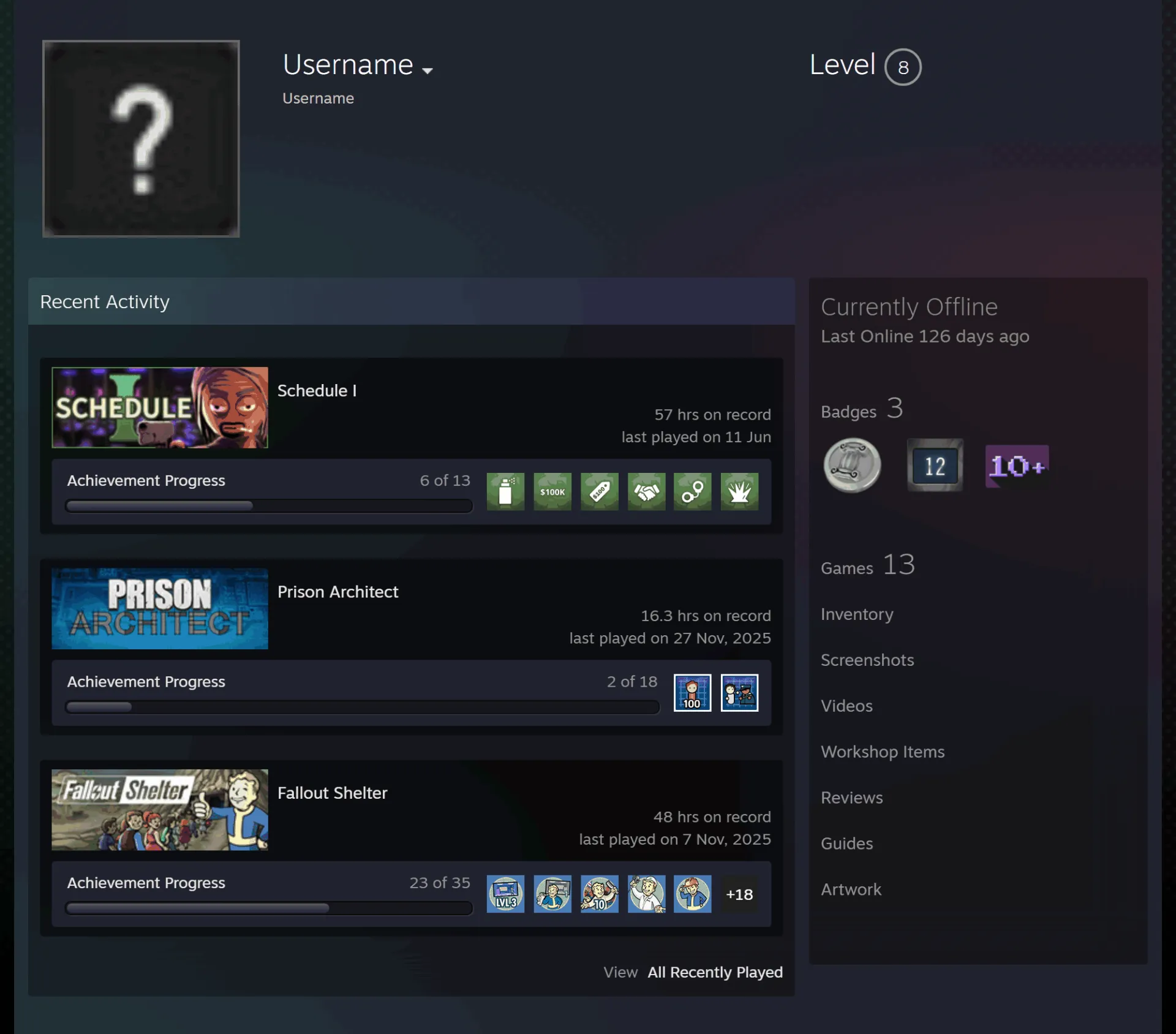The image size is (1176, 1034).
Task: Click the Last Online 126 days ago text
Action: click(925, 336)
